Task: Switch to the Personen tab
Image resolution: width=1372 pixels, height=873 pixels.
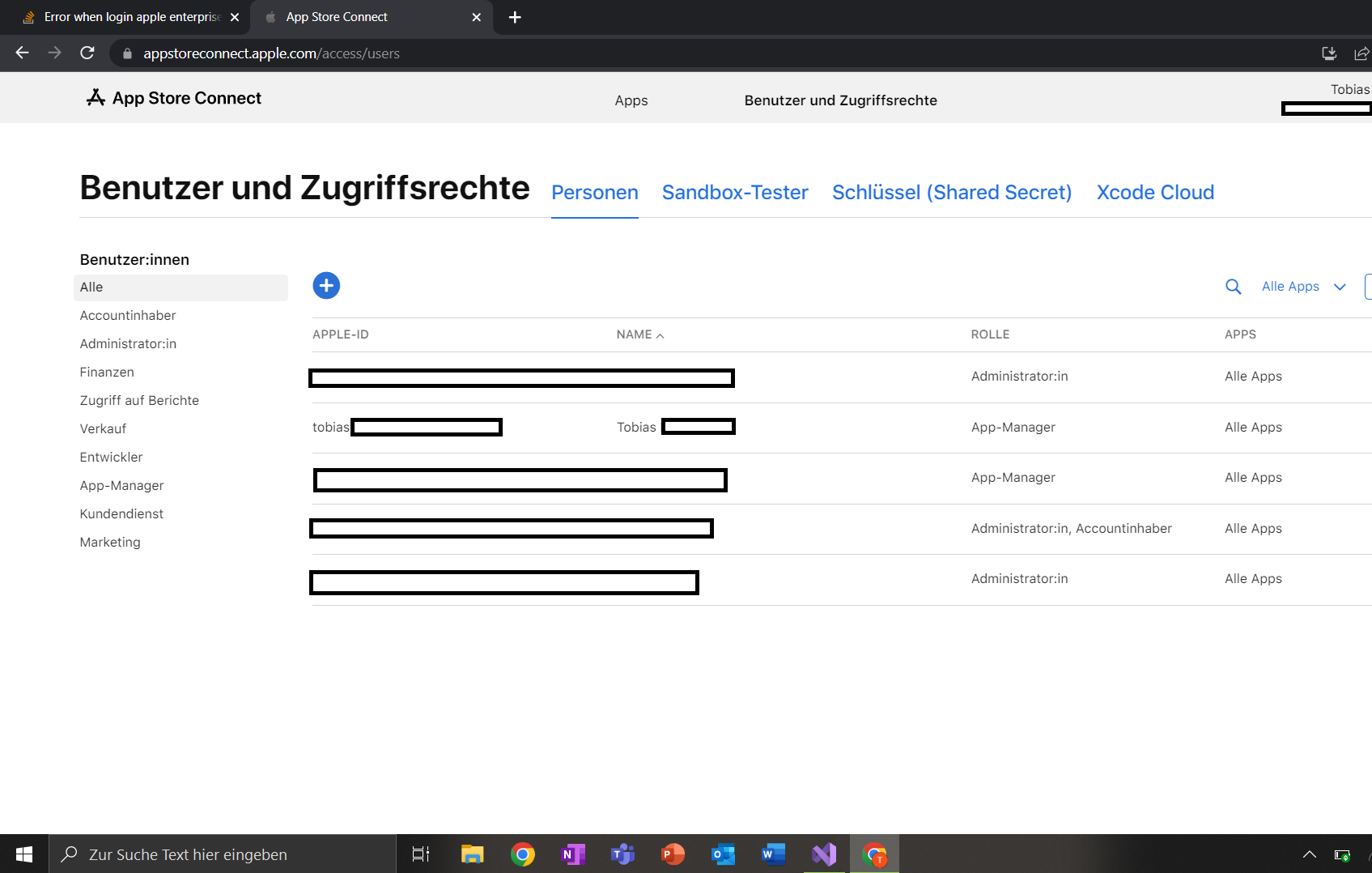Action: click(595, 193)
